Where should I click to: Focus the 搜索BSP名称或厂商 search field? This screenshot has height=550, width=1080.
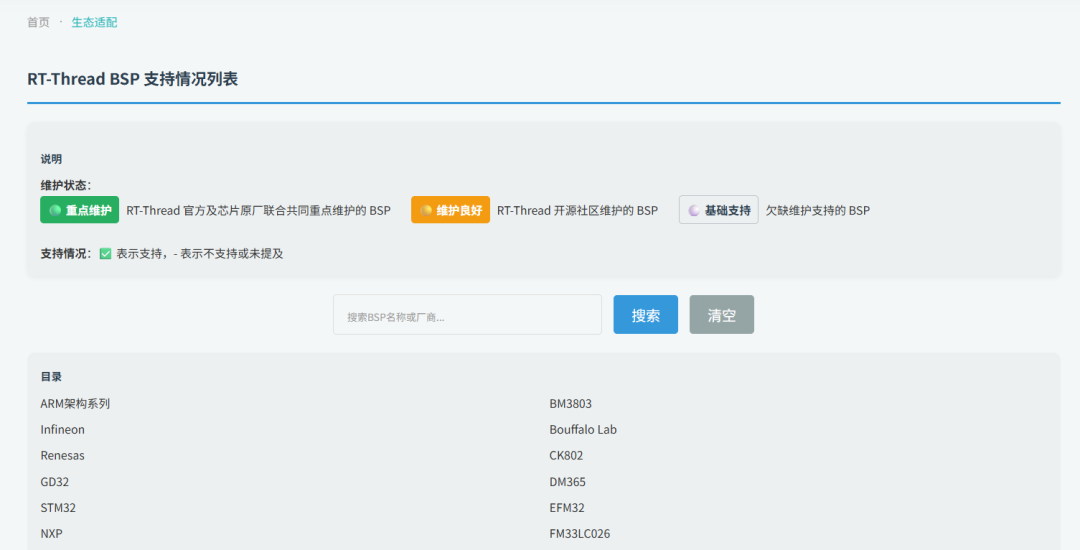[x=467, y=315]
